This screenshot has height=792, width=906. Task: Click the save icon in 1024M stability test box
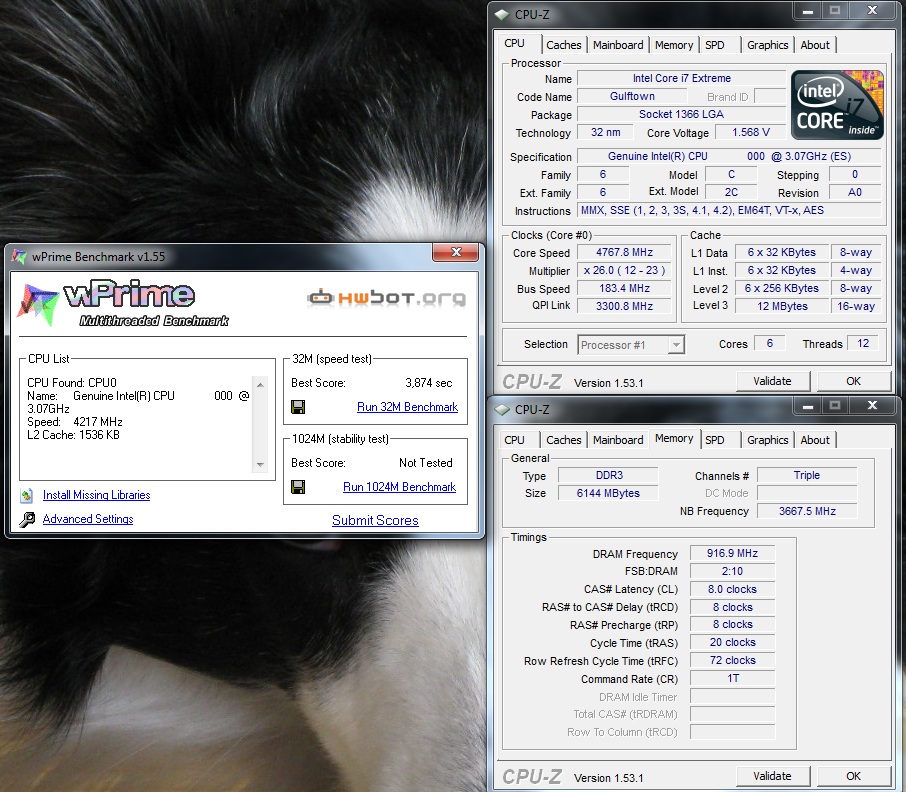pyautogui.click(x=298, y=487)
